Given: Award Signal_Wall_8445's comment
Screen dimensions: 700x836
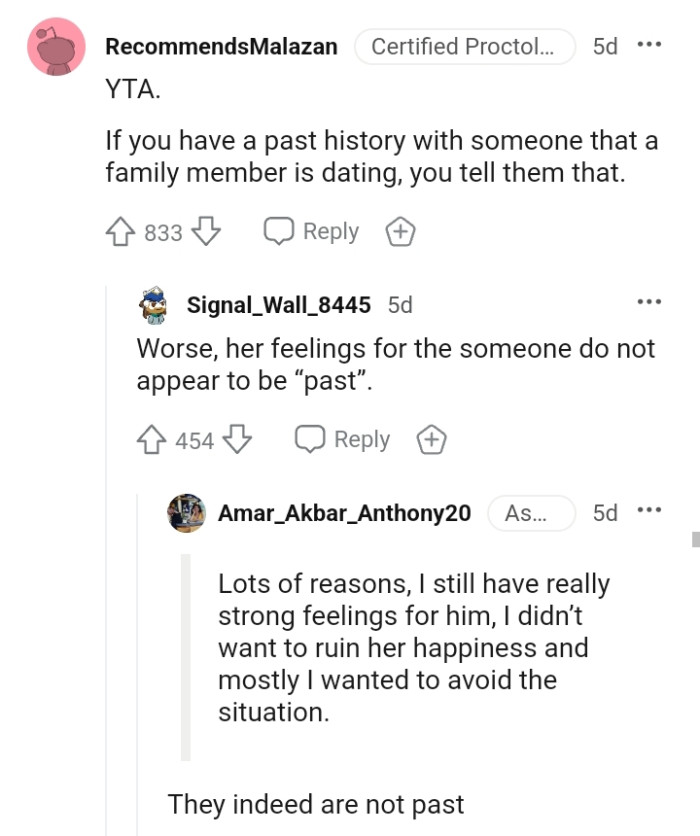Looking at the screenshot, I should click(430, 439).
